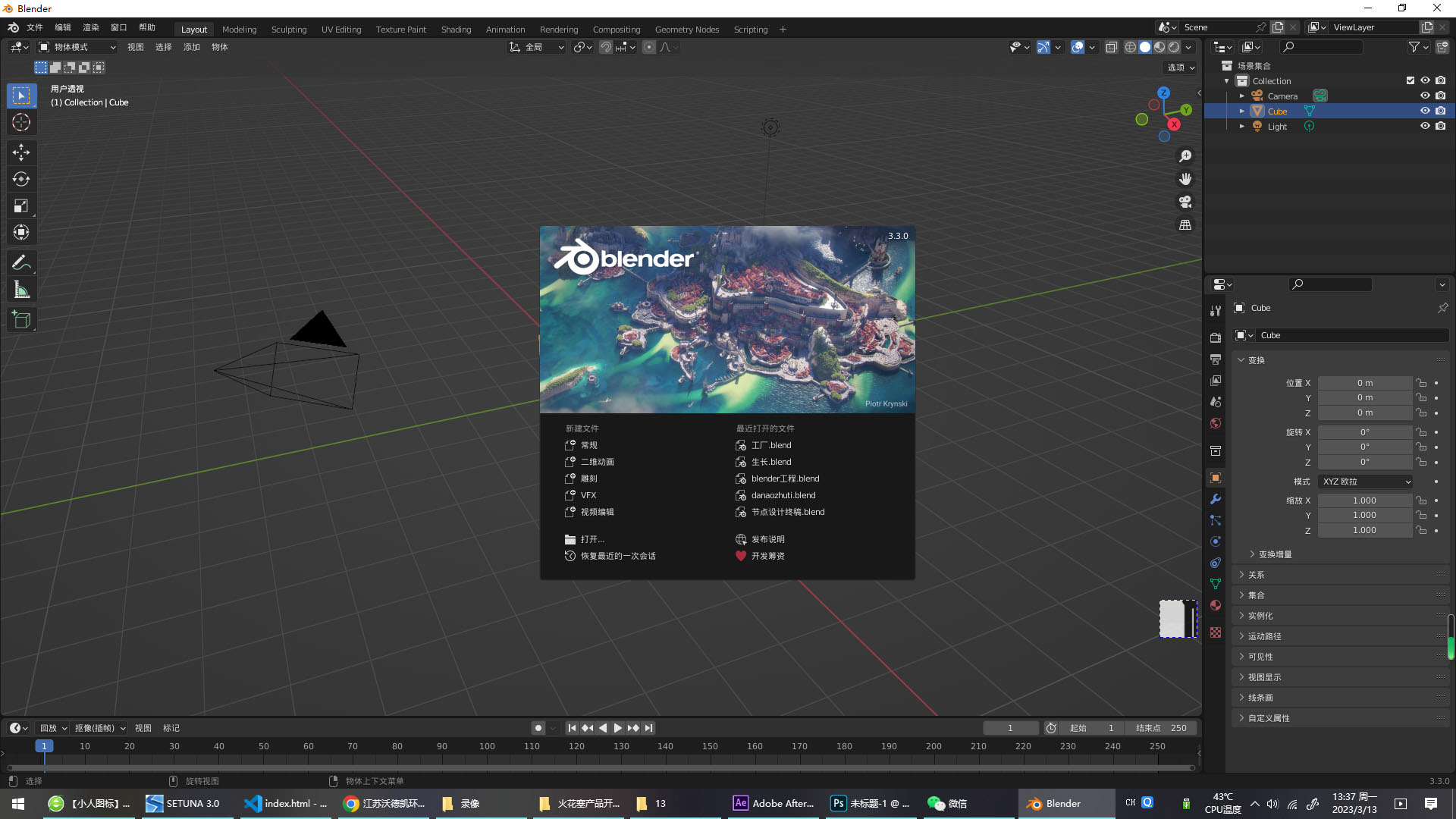Screen dimensions: 1456x819
Task: Open the XYZ Euler rotation mode dropdown
Action: (x=1365, y=482)
